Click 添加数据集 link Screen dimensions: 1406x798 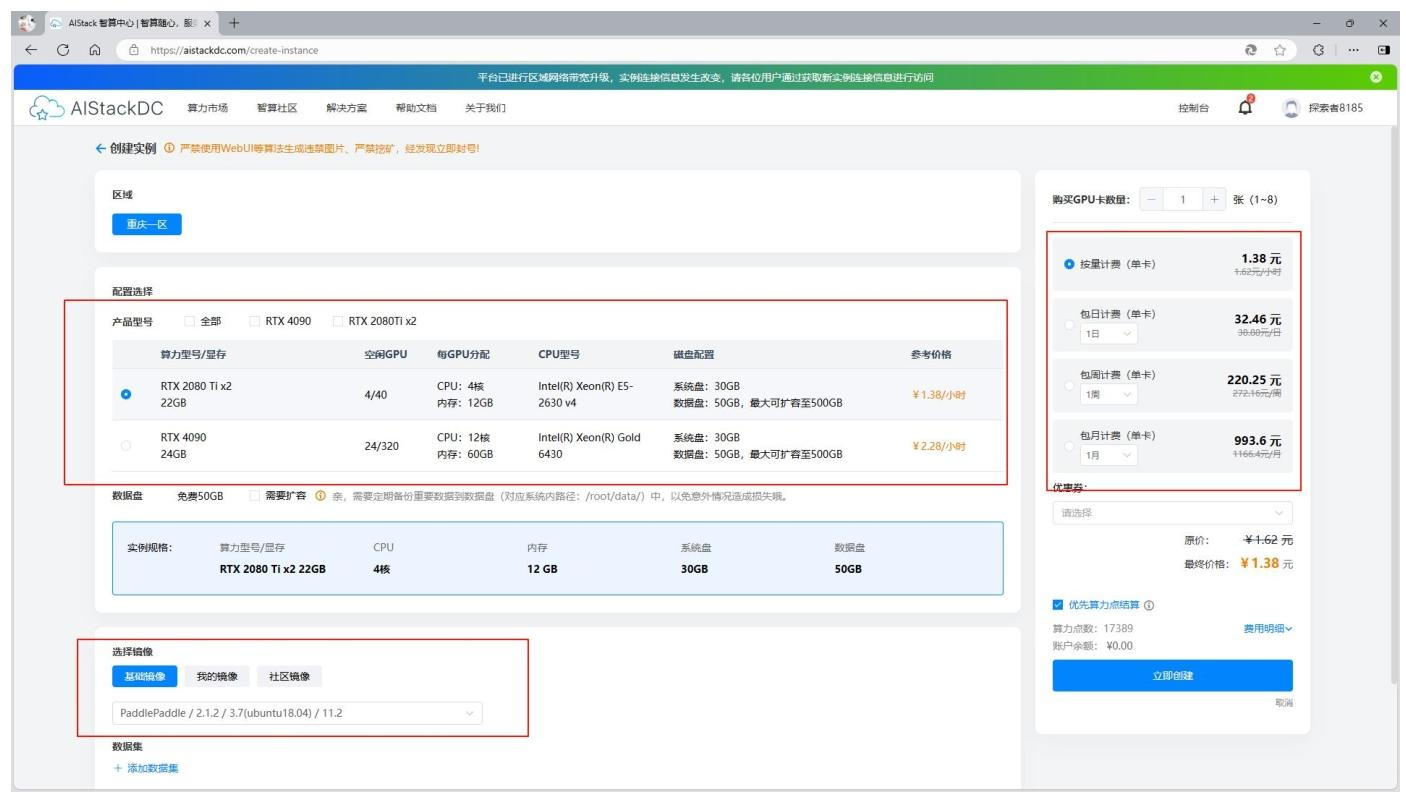(x=146, y=768)
